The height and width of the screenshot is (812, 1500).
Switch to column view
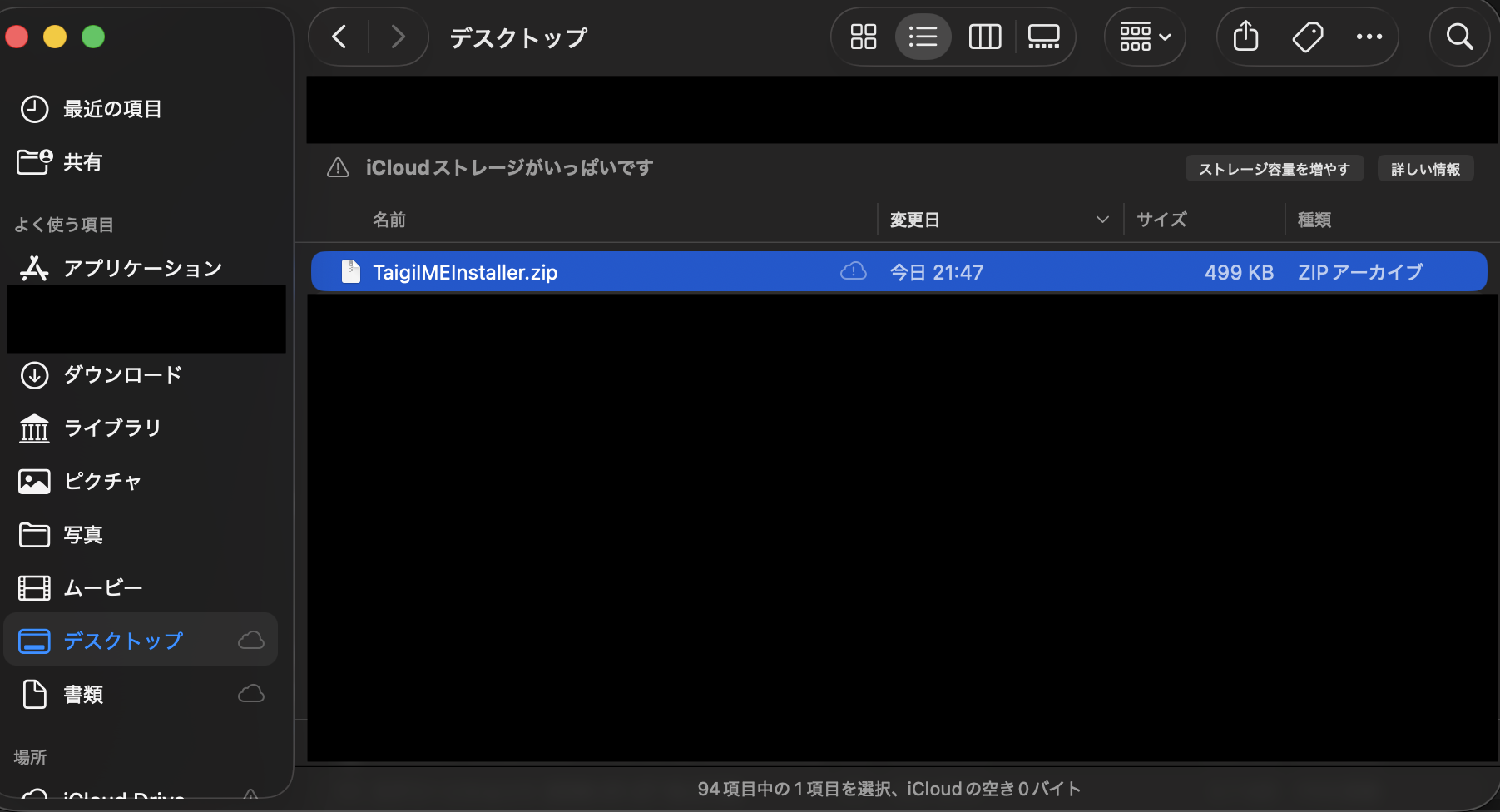tap(985, 37)
